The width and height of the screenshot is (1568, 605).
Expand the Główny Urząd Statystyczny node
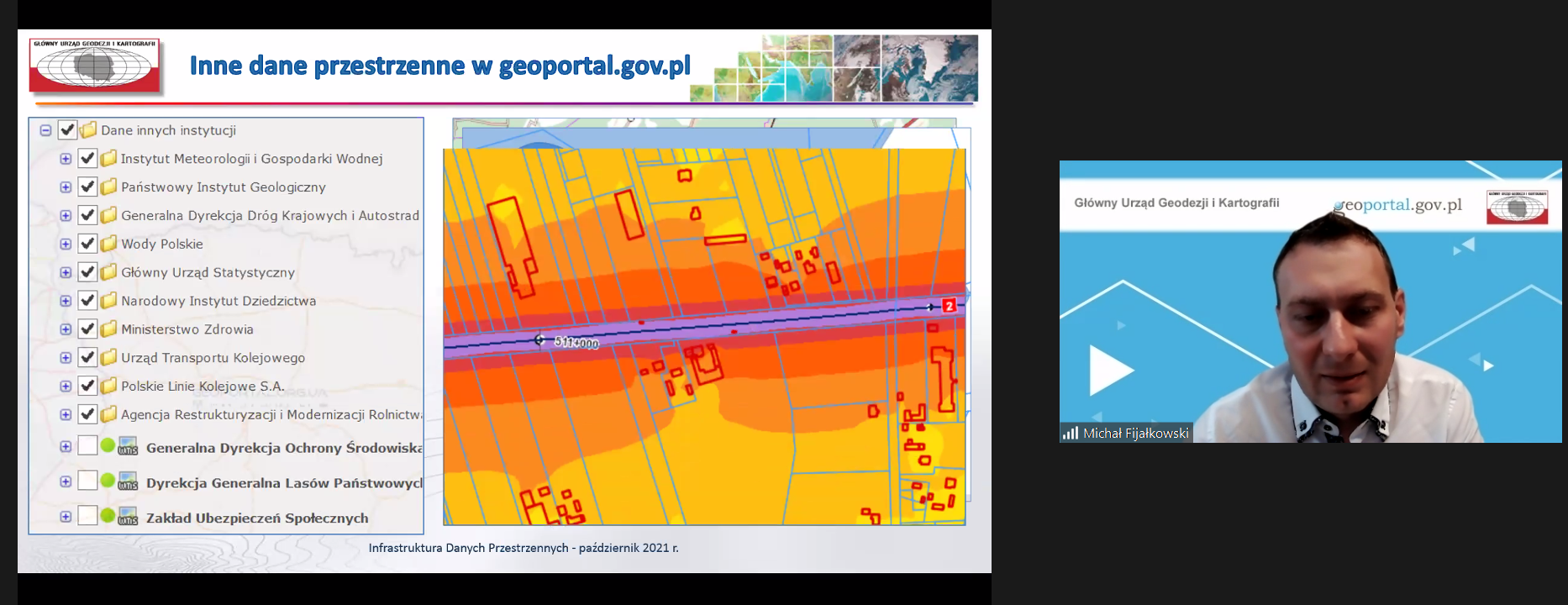[66, 272]
